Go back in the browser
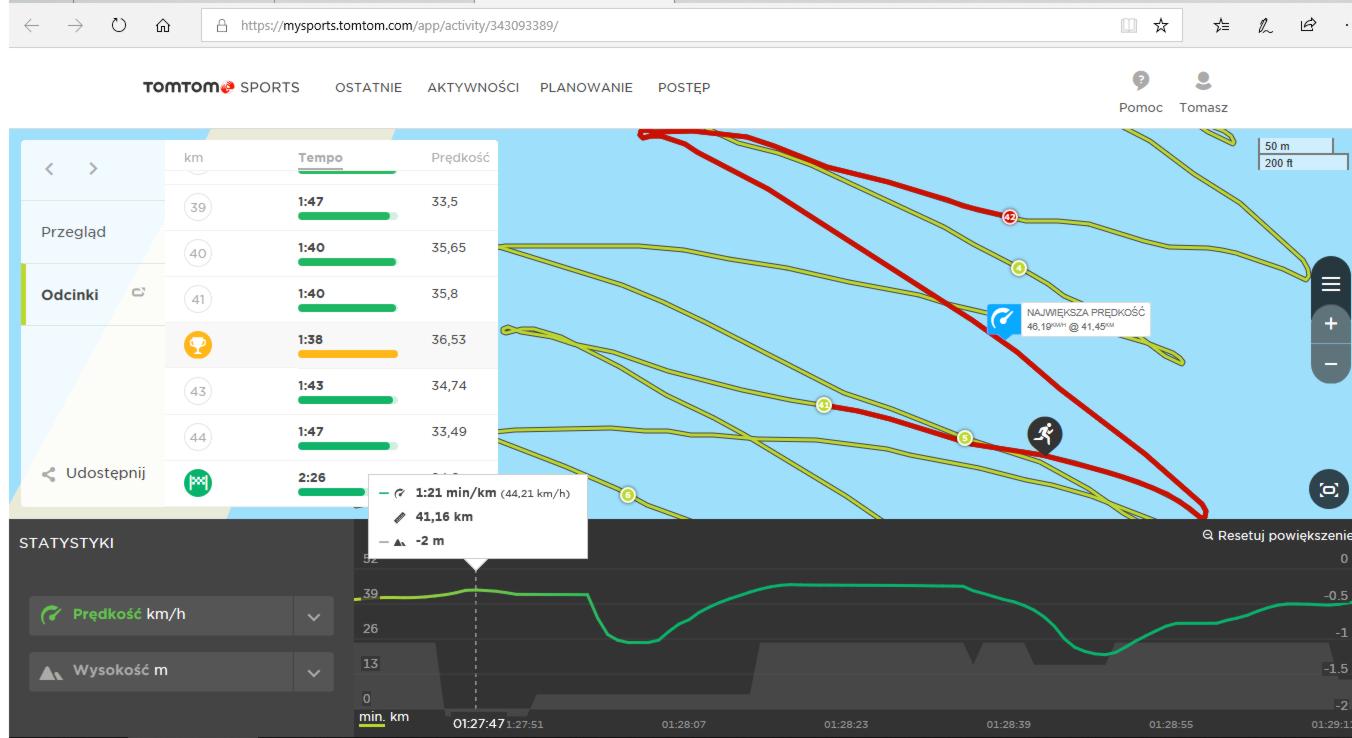 [x=31, y=26]
